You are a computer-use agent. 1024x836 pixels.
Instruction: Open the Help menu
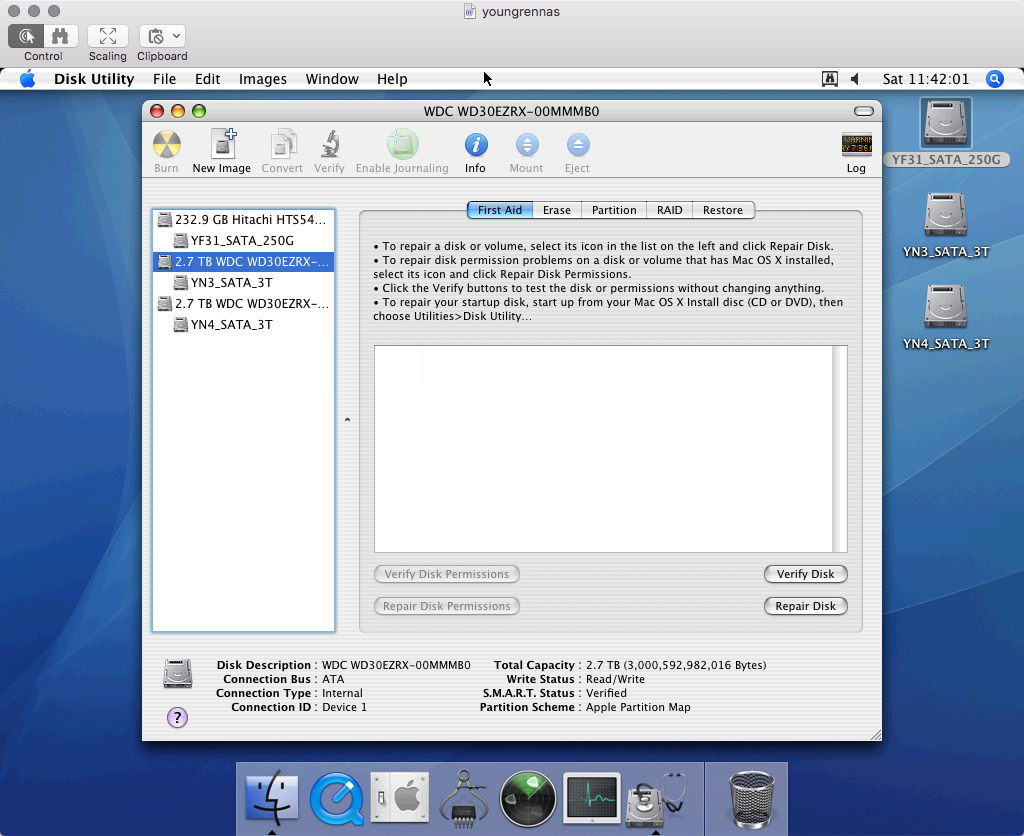point(392,79)
